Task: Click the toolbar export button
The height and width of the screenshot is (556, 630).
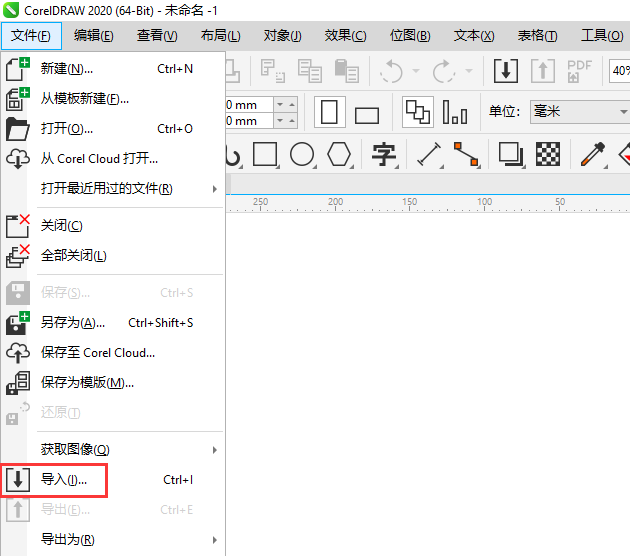Action: click(x=543, y=71)
